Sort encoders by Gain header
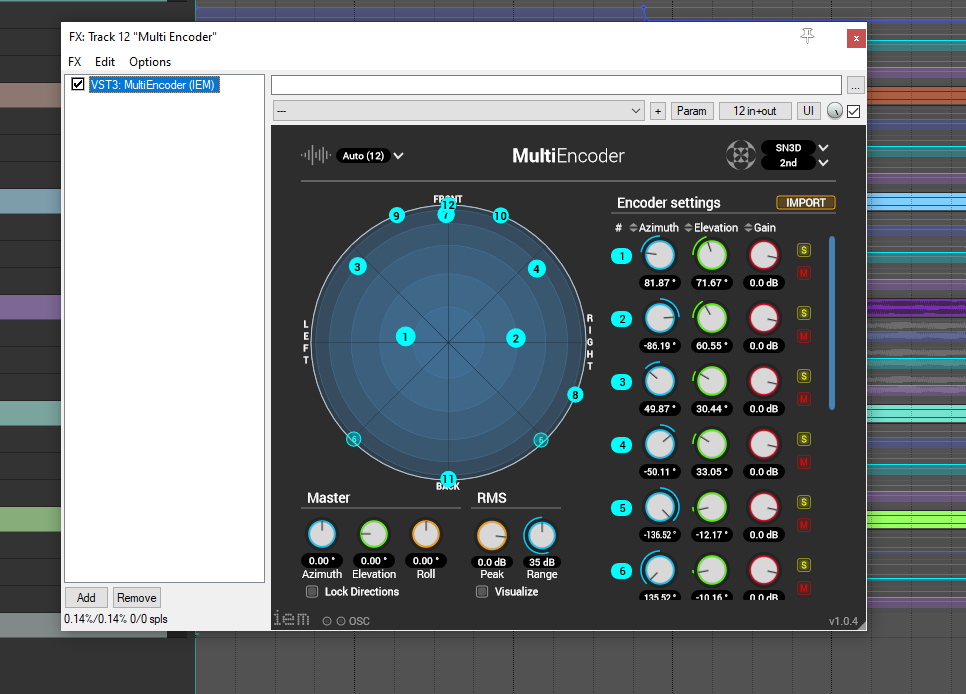Image resolution: width=966 pixels, height=694 pixels. (x=760, y=227)
